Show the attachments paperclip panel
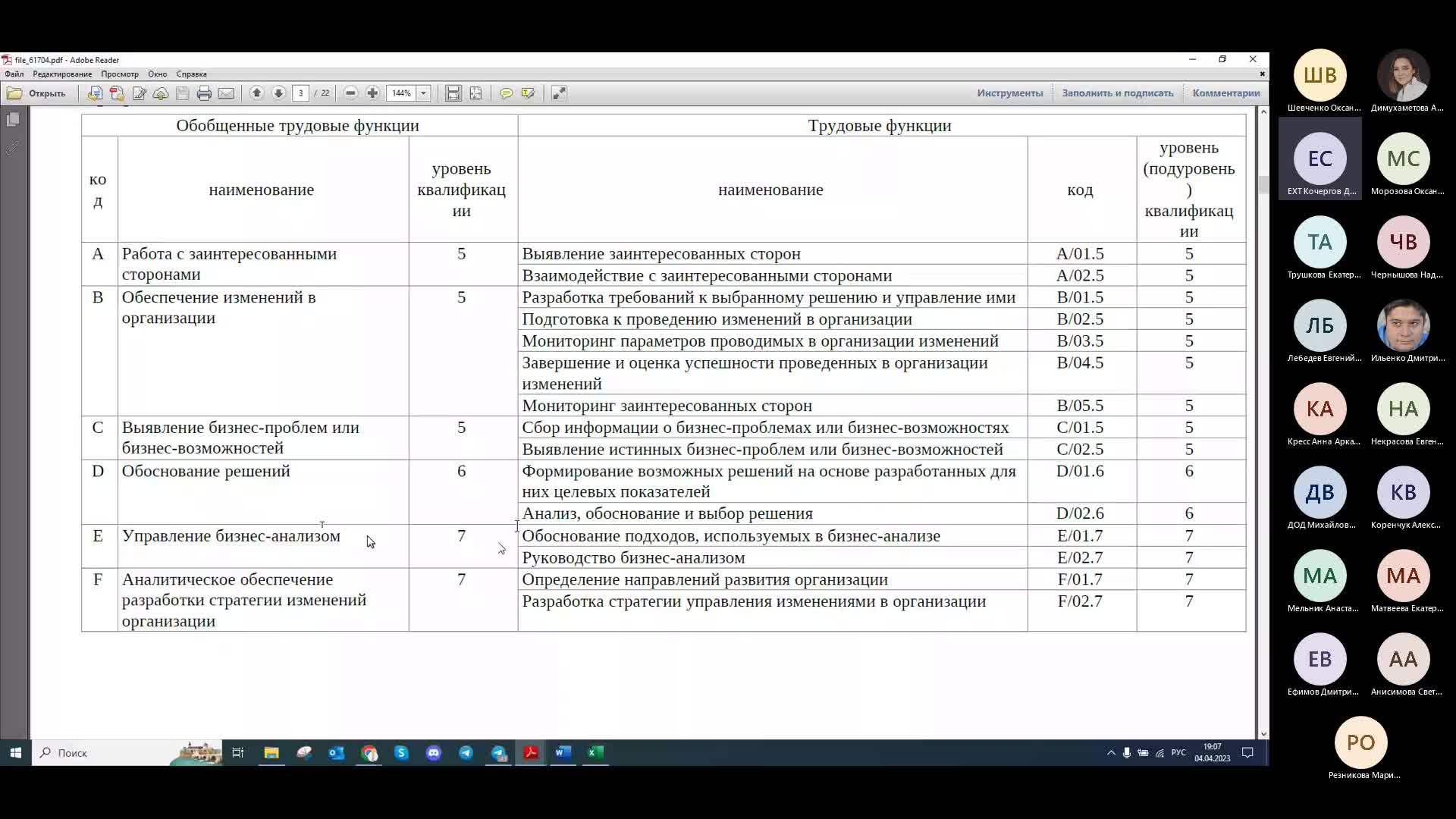 13,147
